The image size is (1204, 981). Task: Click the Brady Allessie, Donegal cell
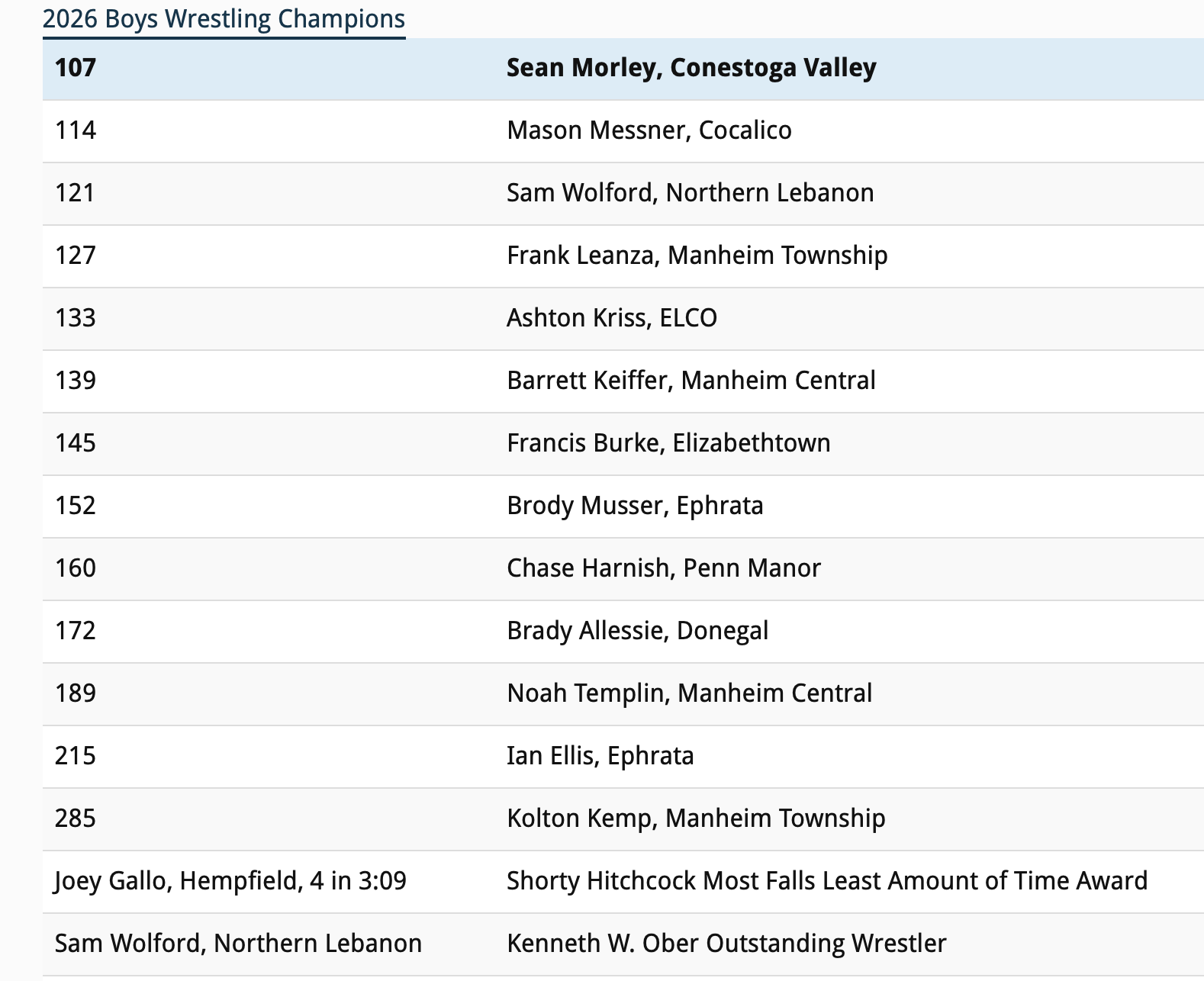pos(638,631)
